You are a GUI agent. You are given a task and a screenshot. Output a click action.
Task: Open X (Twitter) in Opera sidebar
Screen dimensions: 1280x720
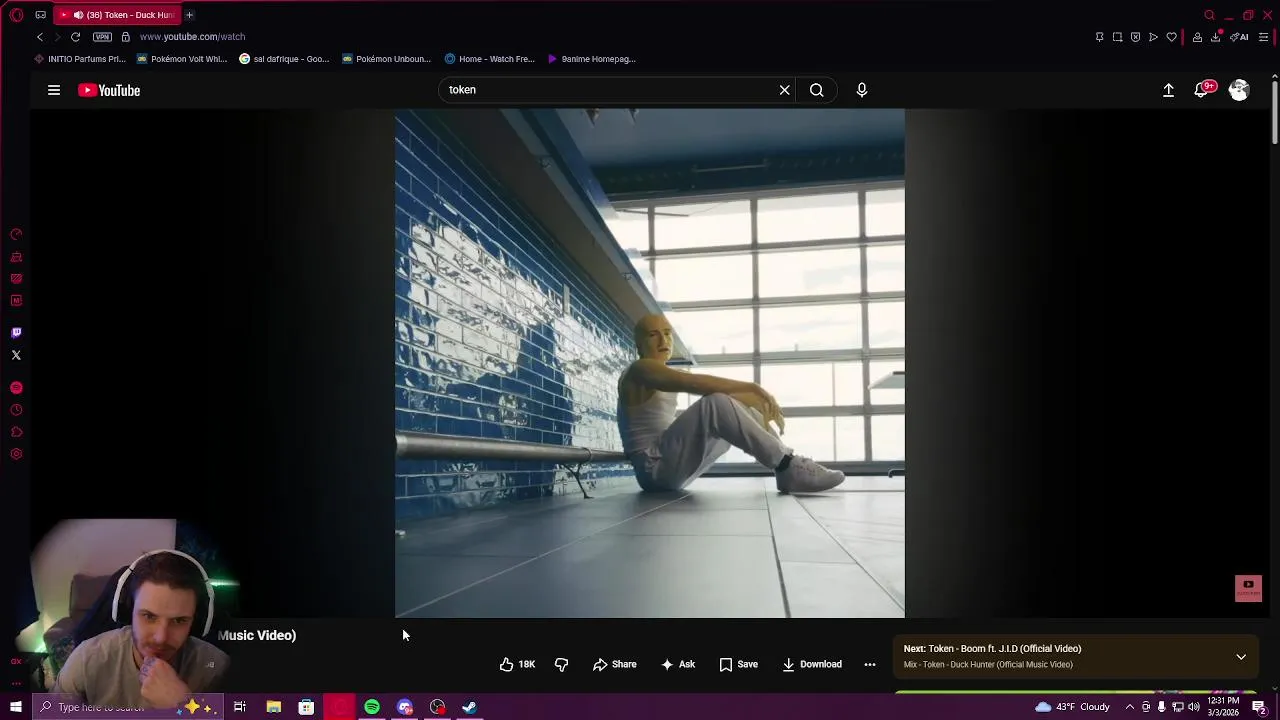point(16,355)
